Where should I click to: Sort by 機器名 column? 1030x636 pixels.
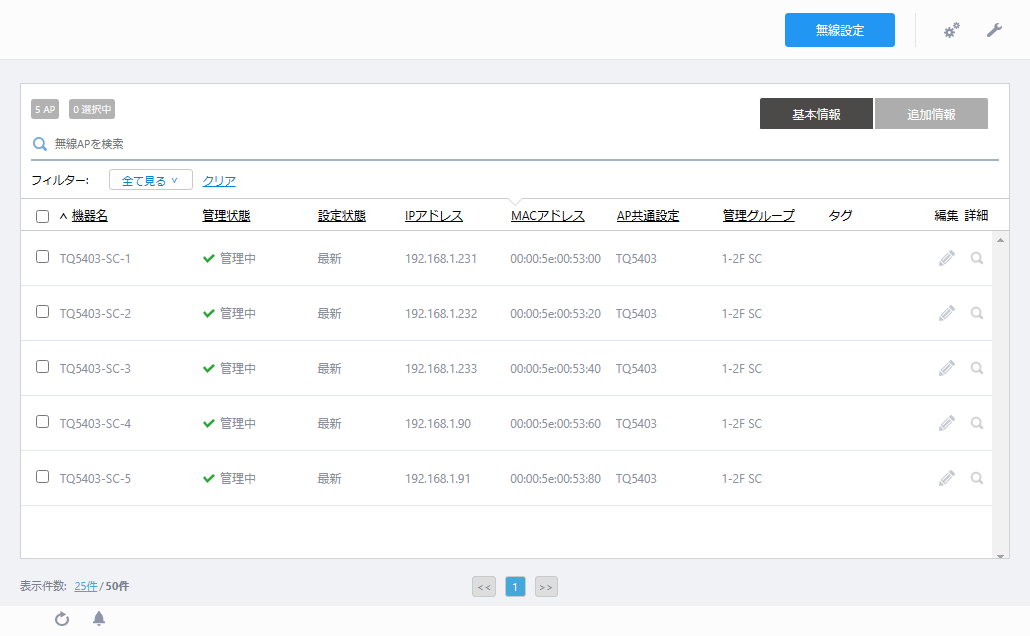(89, 216)
